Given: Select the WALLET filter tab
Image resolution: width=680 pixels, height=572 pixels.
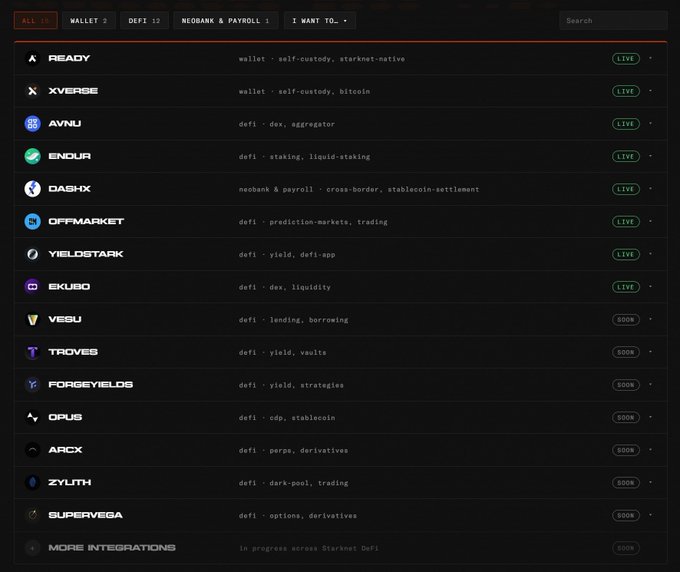Looking at the screenshot, I should 88,20.
